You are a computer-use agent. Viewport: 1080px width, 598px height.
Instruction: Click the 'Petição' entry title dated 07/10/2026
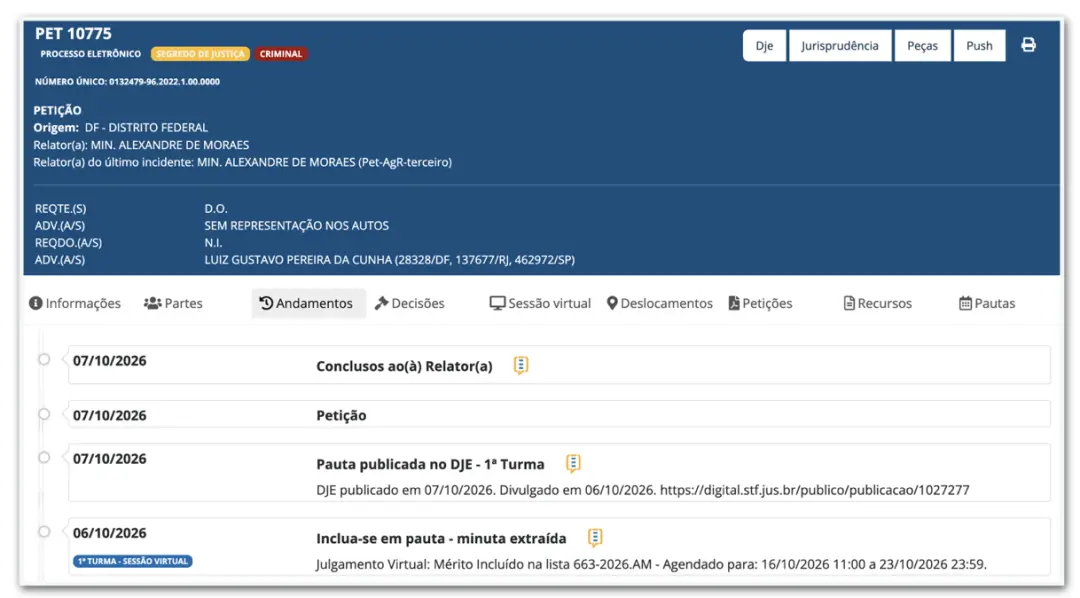pyautogui.click(x=341, y=415)
